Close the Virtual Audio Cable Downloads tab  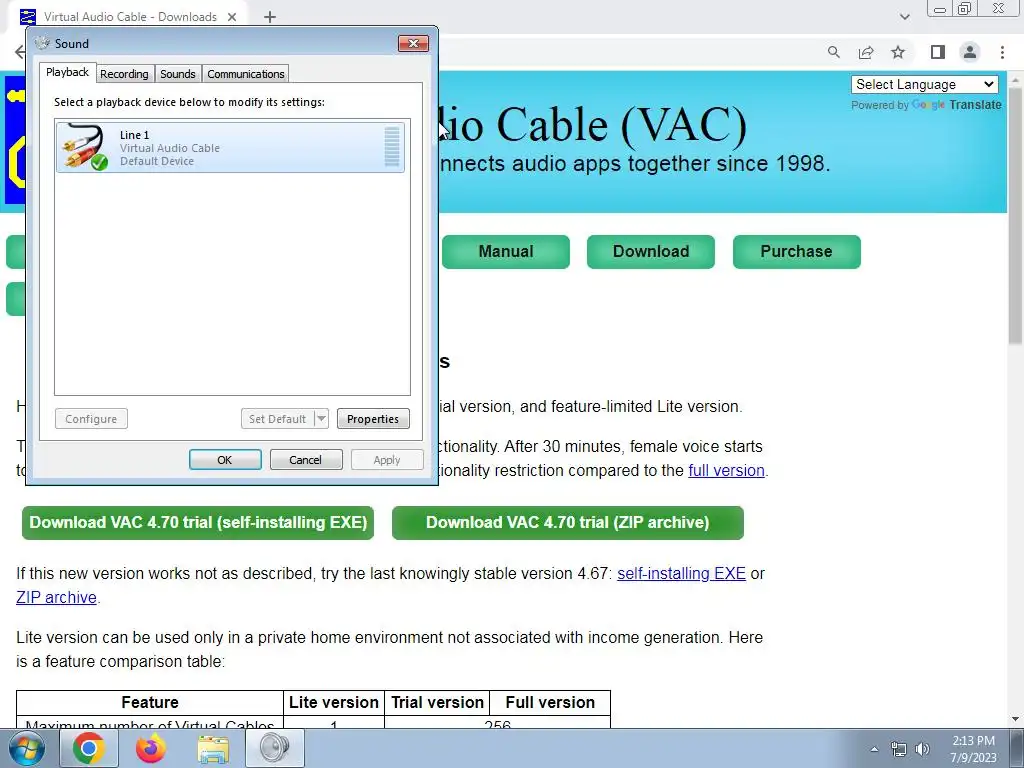pos(232,17)
